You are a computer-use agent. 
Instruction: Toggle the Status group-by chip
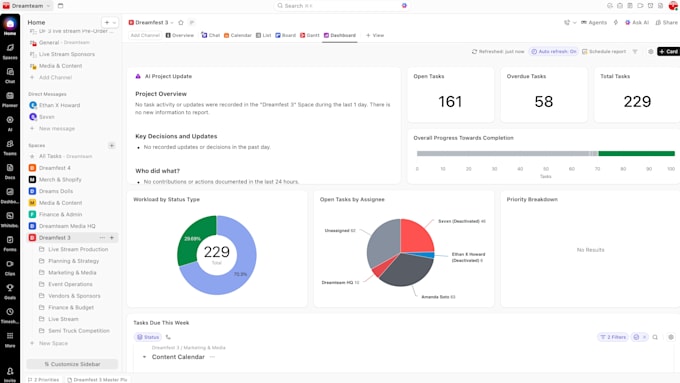click(148, 337)
